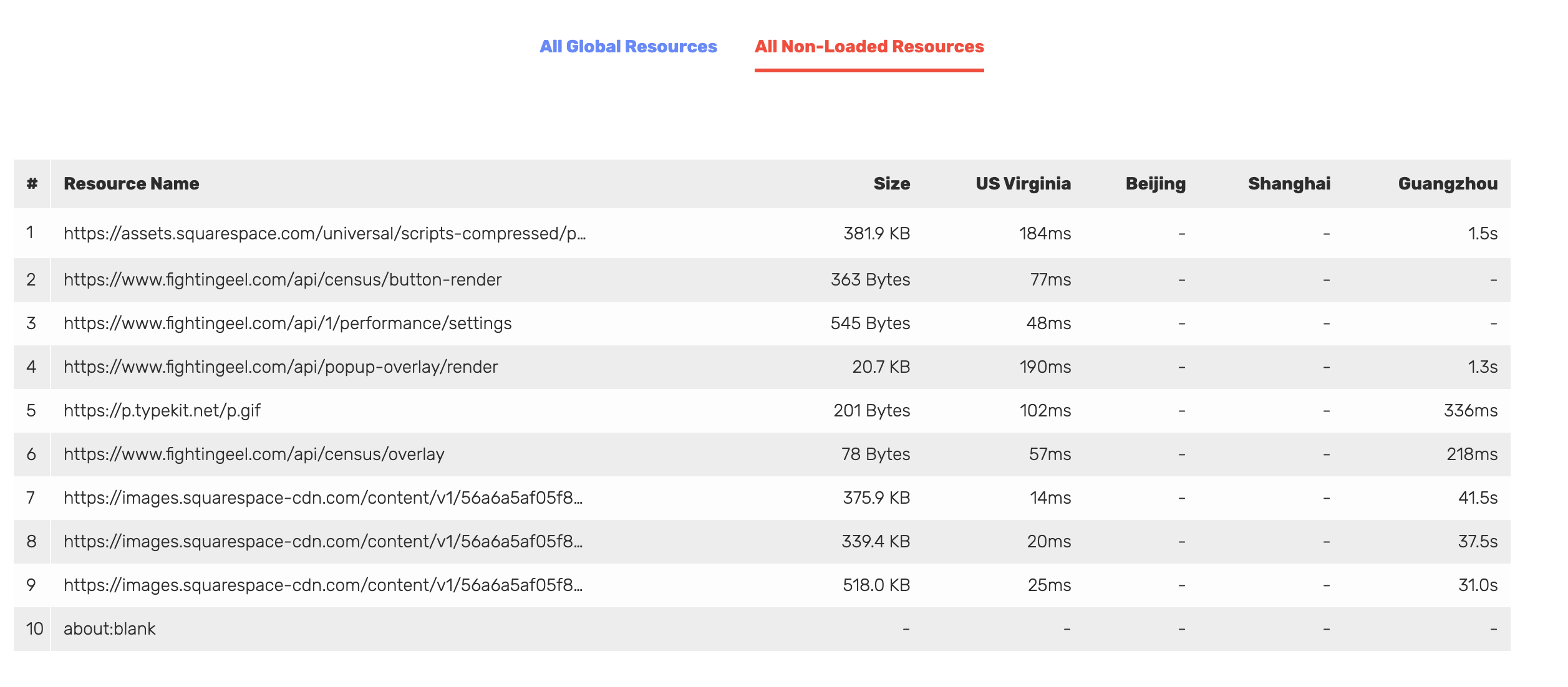Click the Beijing column header

pyautogui.click(x=1155, y=184)
